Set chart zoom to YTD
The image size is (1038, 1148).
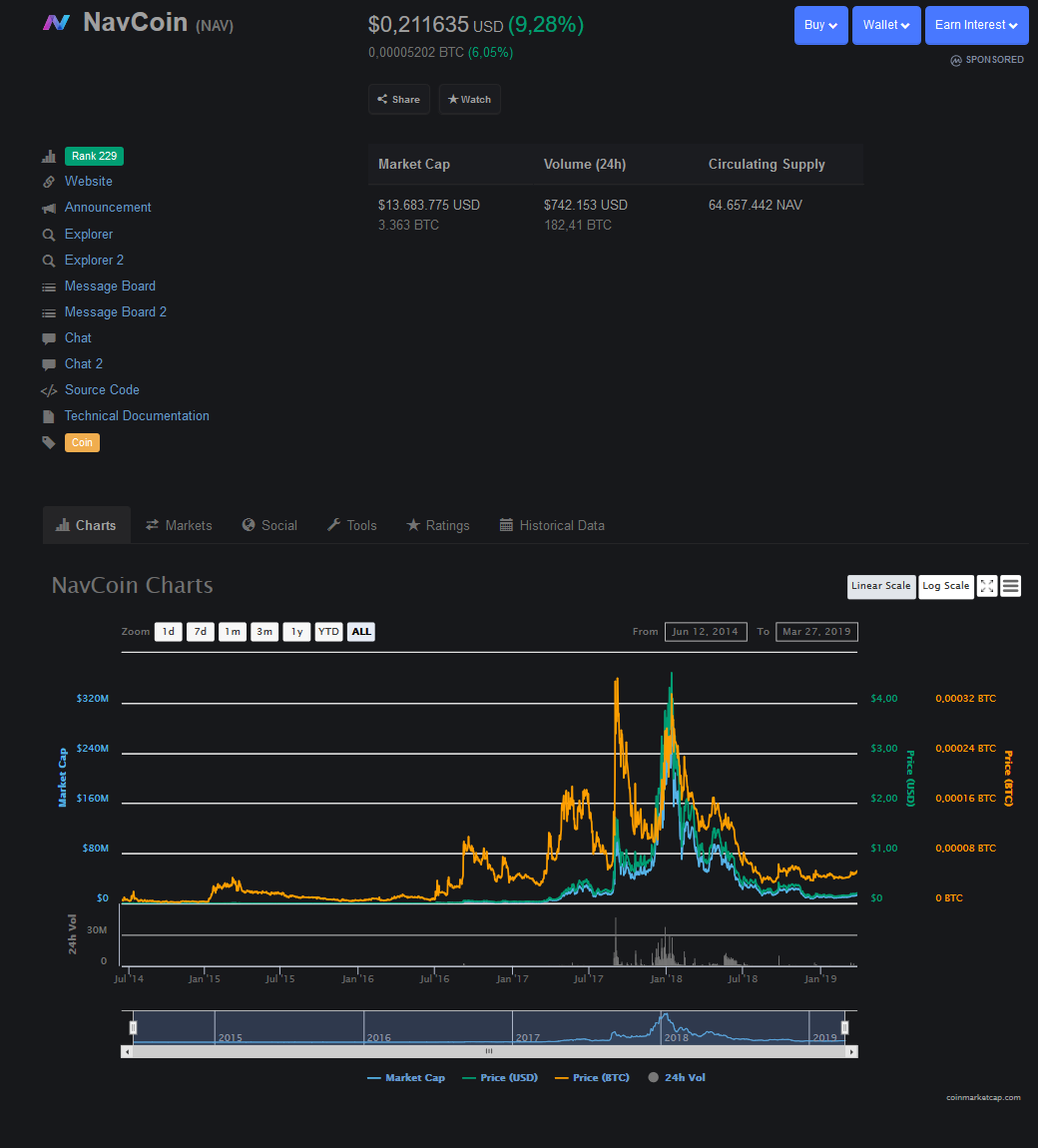[328, 632]
